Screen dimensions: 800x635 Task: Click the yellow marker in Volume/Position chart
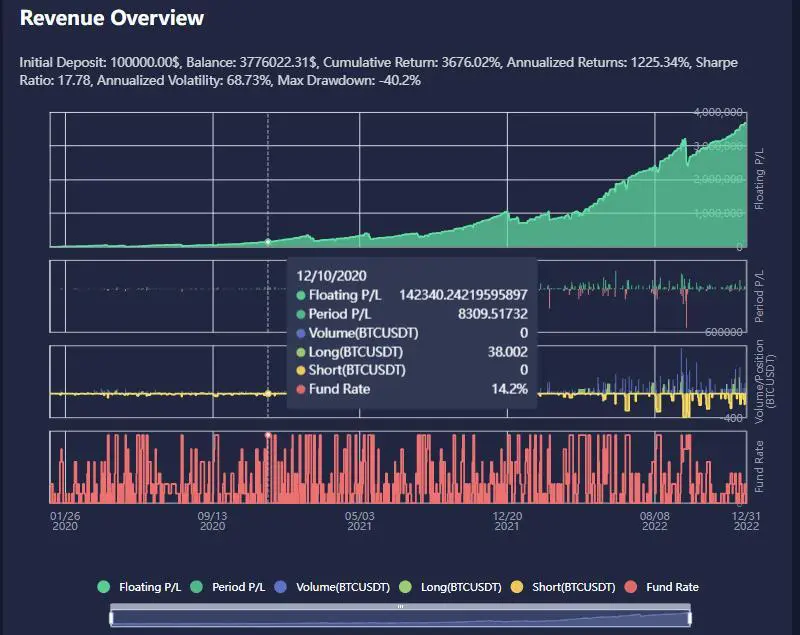268,393
